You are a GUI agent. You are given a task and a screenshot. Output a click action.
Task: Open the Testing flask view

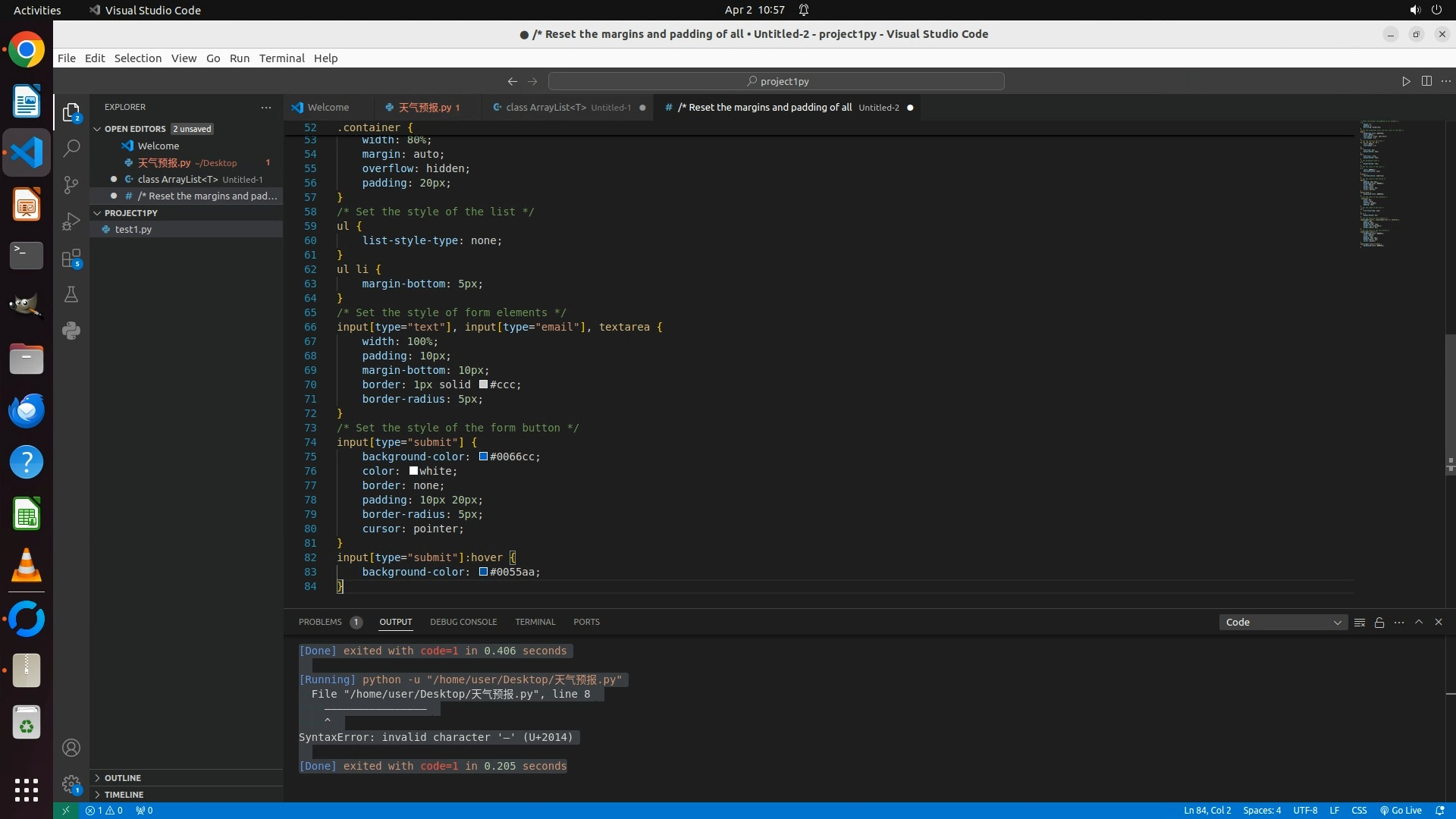pos(71,295)
